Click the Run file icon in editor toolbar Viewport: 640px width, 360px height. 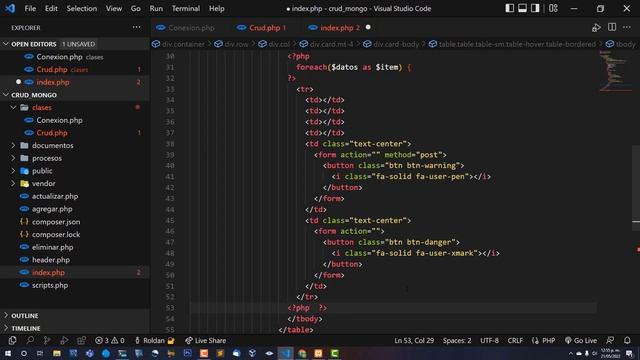click(596, 28)
